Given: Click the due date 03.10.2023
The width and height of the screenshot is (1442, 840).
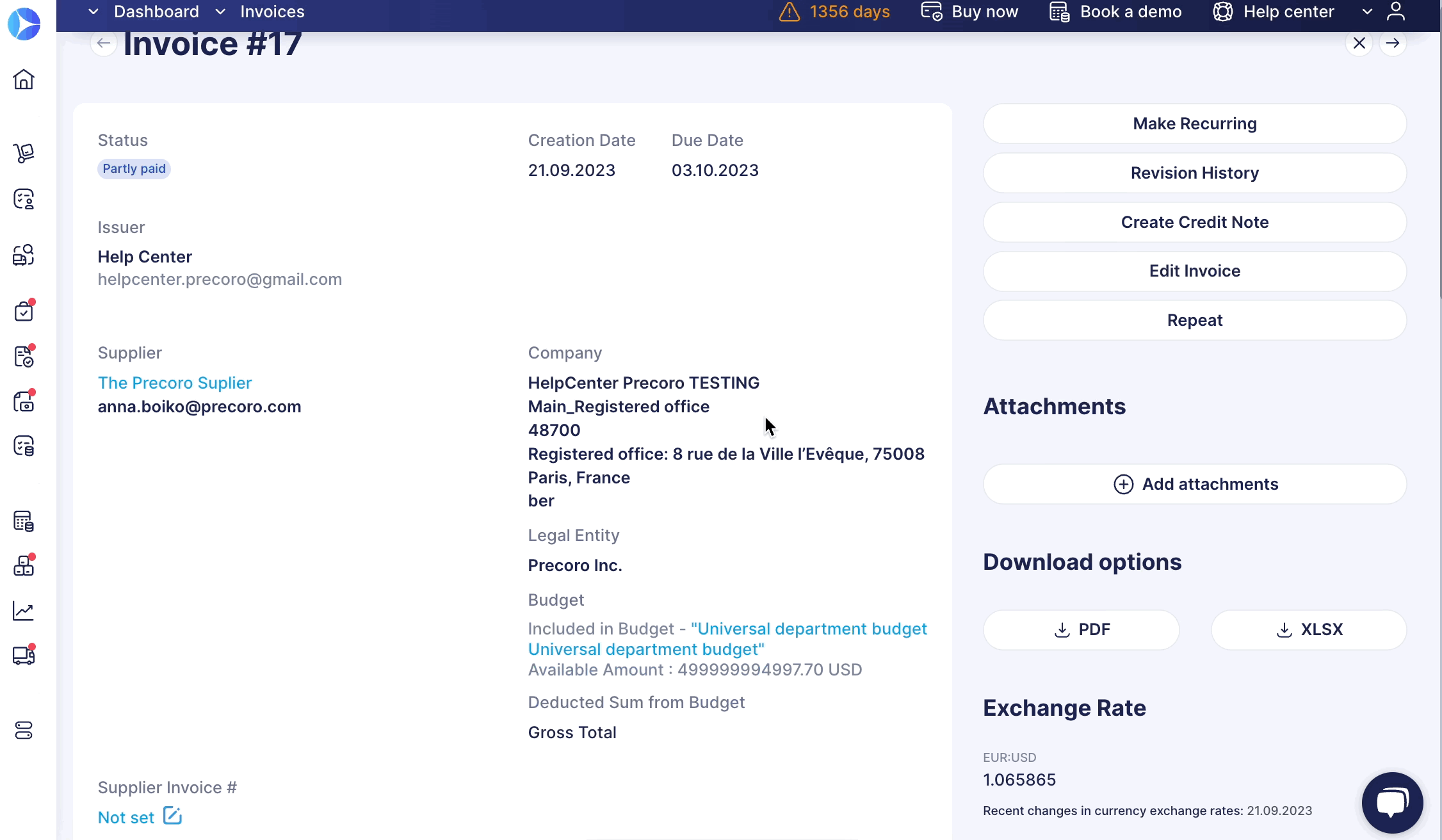Looking at the screenshot, I should pyautogui.click(x=715, y=170).
